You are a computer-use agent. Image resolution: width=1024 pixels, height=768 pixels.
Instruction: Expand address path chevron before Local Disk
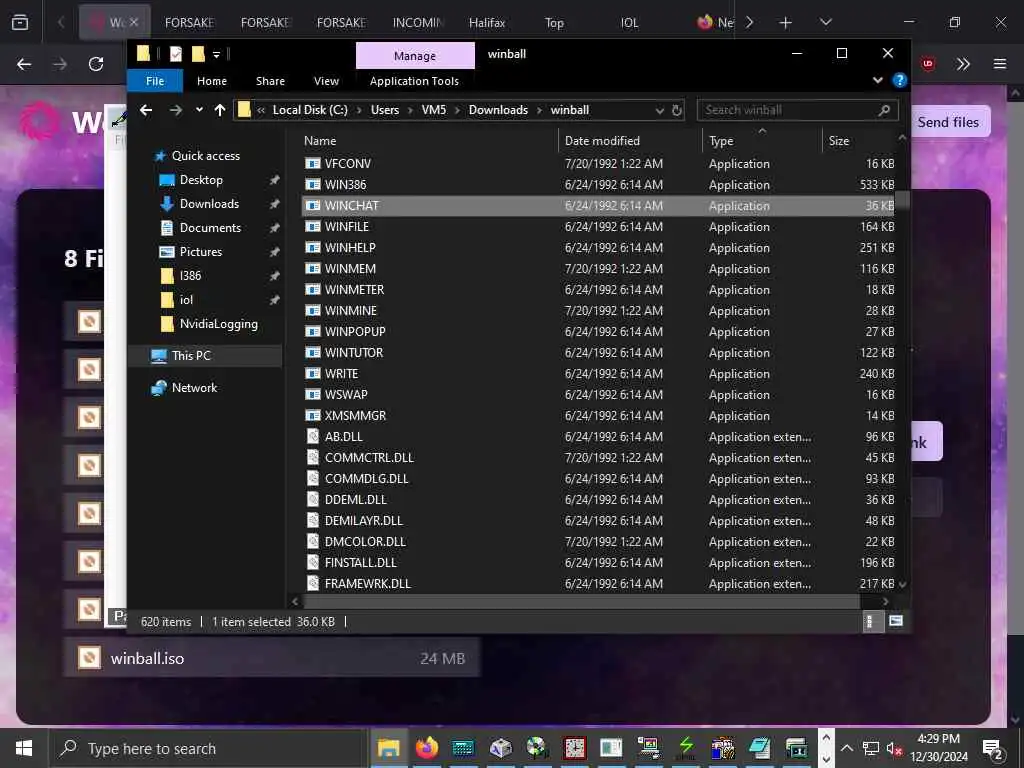(x=261, y=110)
